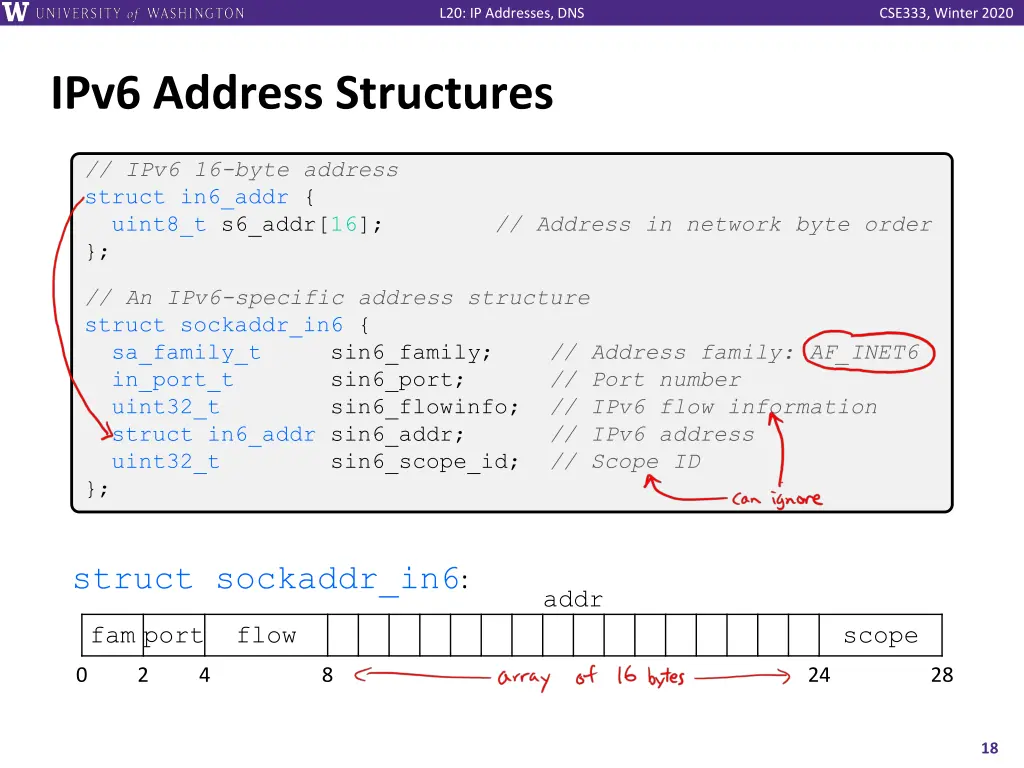Click the byte offset '0' label

pyautogui.click(x=82, y=675)
